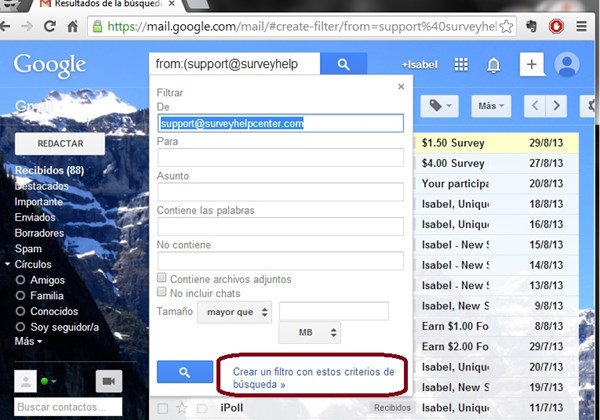Click the browser forward arrow
The image size is (600, 420).
click(x=27, y=26)
